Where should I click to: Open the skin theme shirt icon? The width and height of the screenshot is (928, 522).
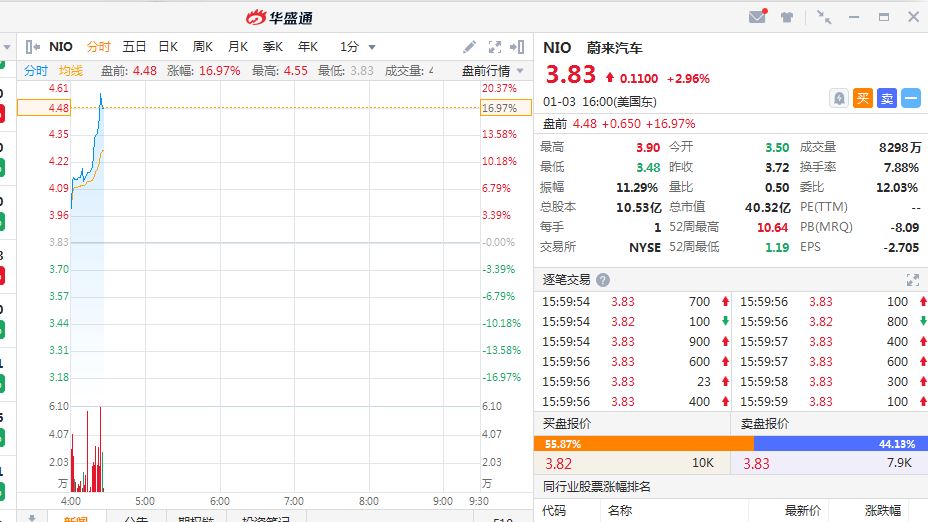[787, 17]
